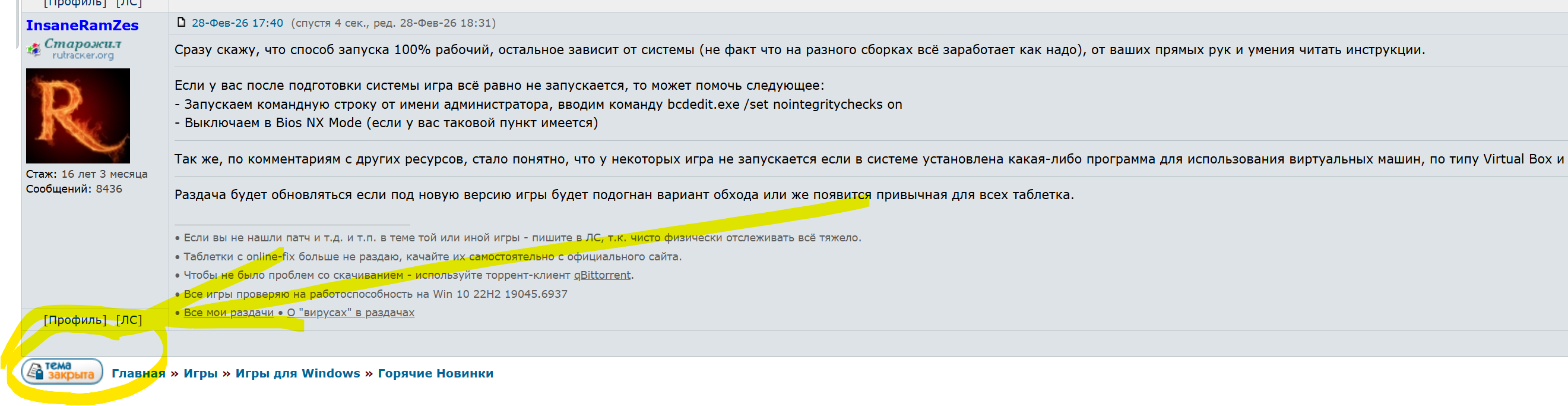
Task: Open the 'Все мои раздачи' link
Action: coord(229,313)
